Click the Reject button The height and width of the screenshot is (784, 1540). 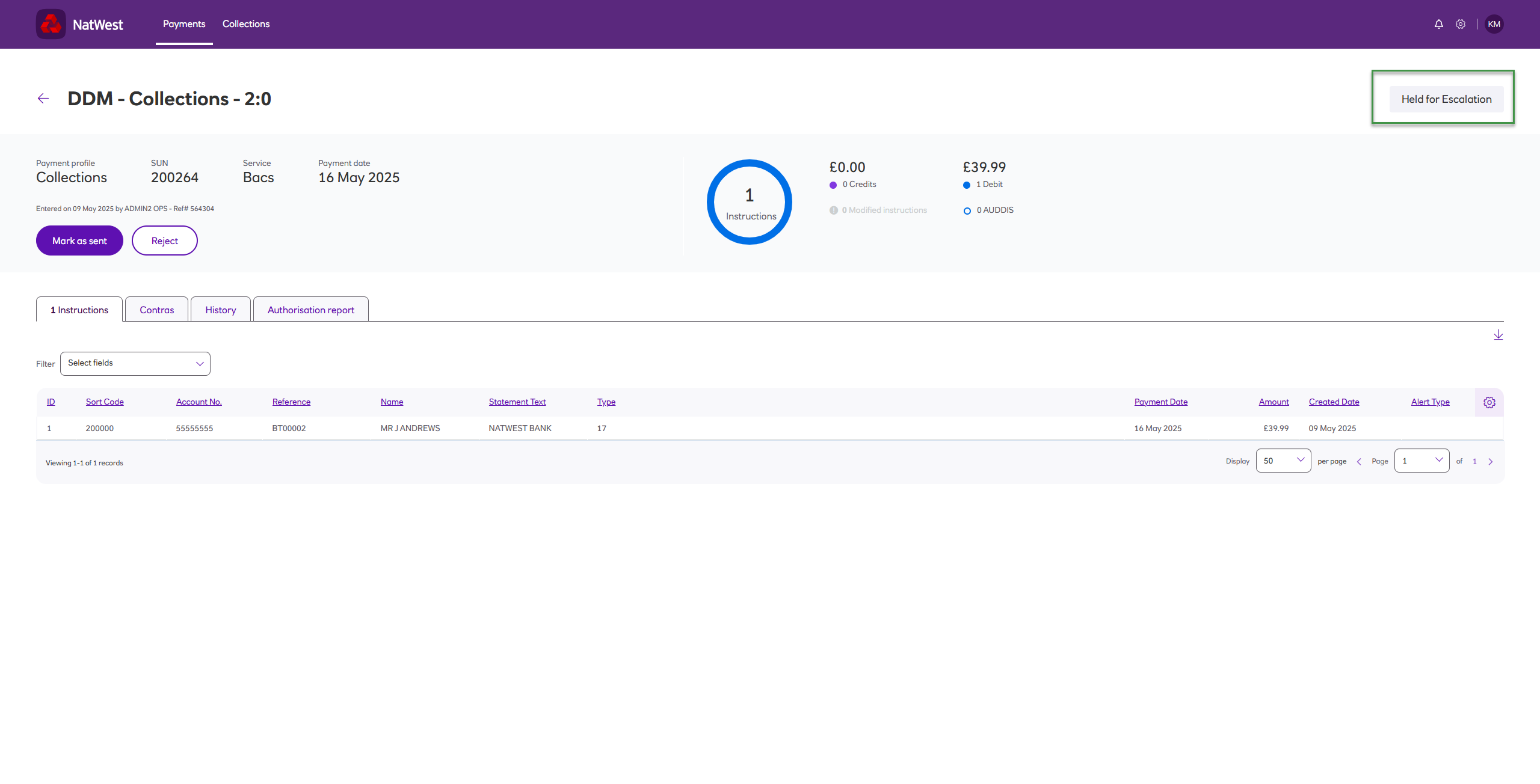pyautogui.click(x=164, y=240)
